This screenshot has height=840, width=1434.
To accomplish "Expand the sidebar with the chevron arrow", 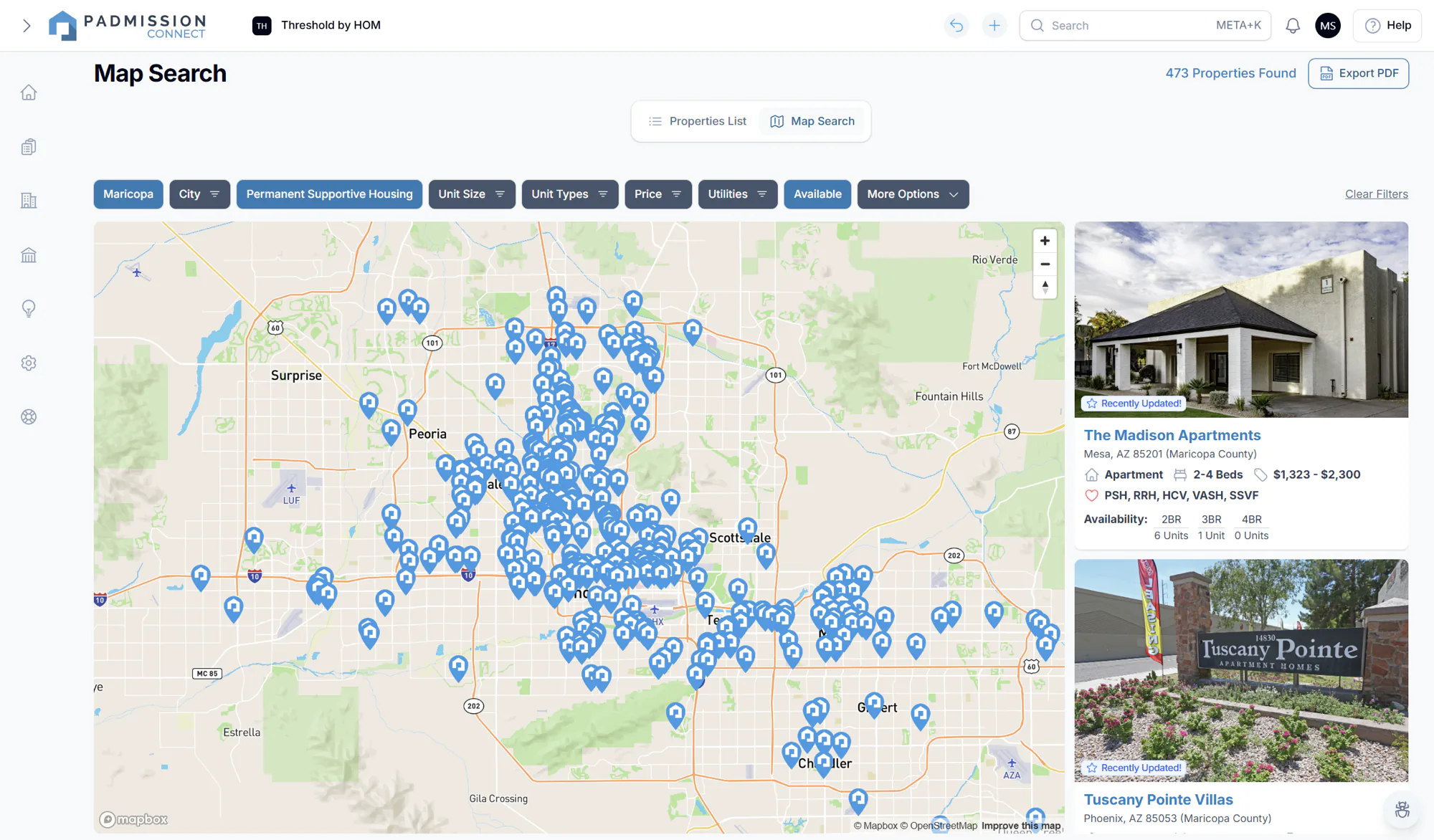I will (x=27, y=26).
